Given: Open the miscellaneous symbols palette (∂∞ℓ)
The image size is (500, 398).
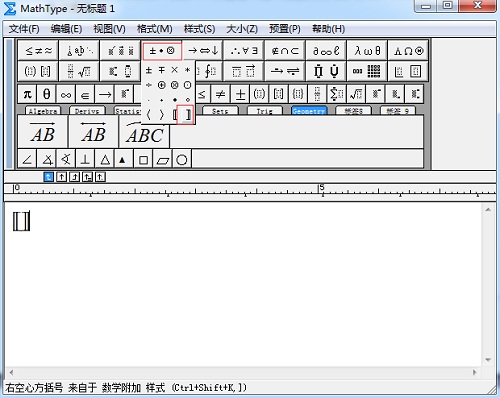Looking at the screenshot, I should pyautogui.click(x=326, y=51).
